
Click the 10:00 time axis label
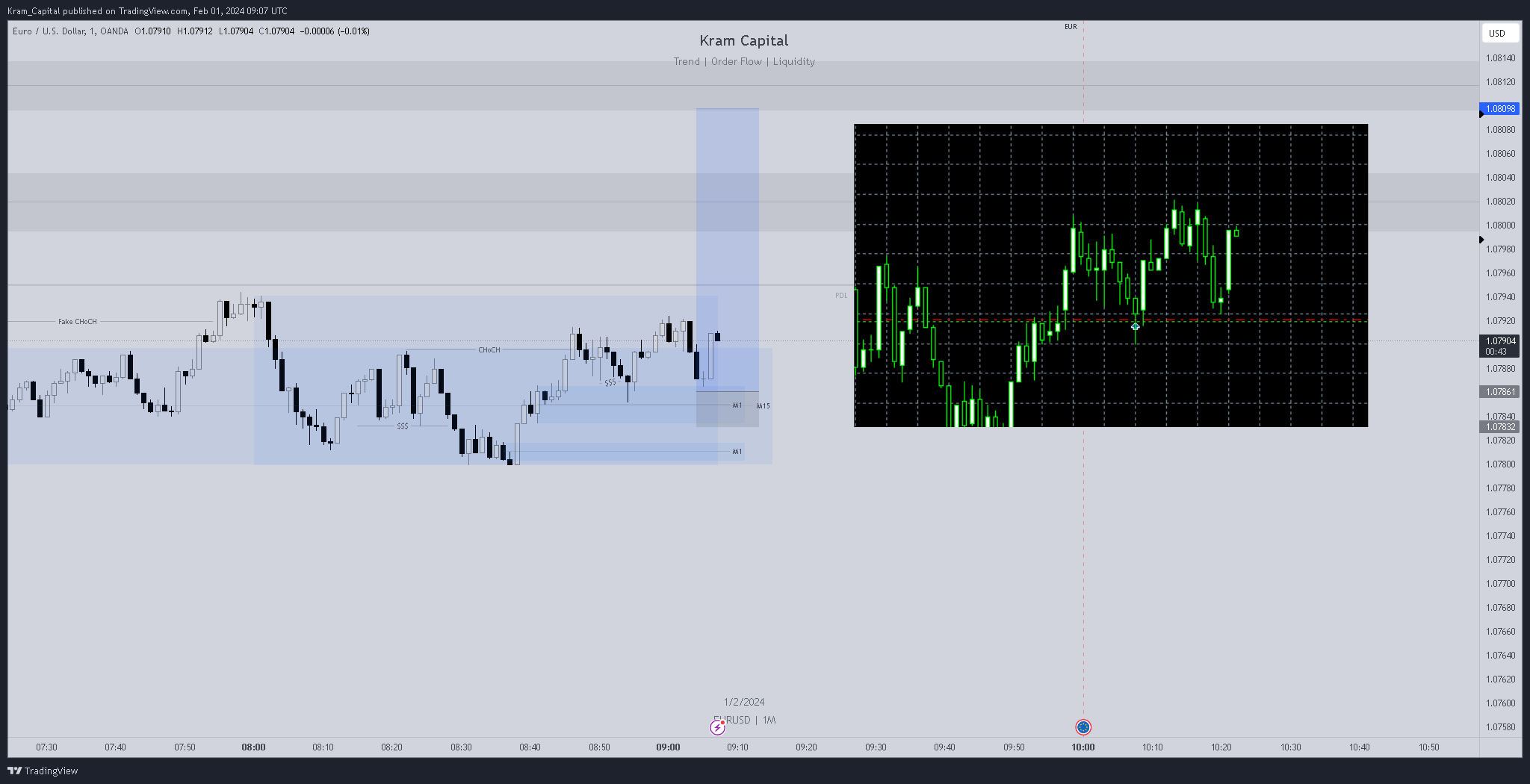[1083, 747]
